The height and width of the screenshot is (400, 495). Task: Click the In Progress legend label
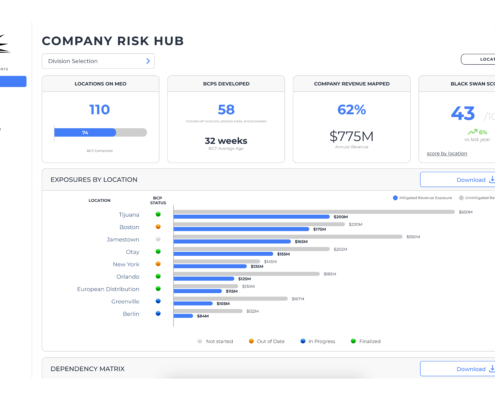click(x=322, y=341)
